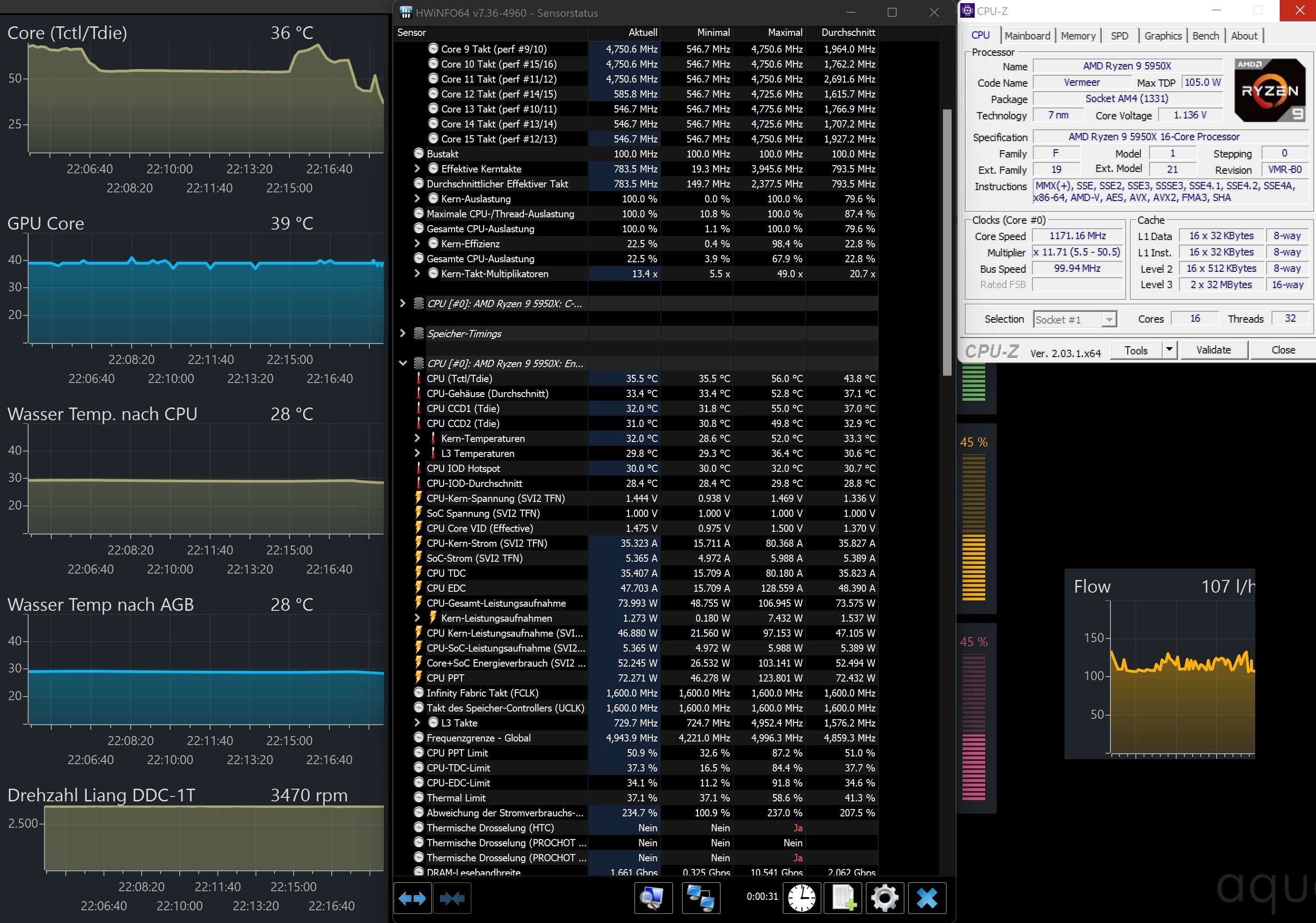Image resolution: width=1316 pixels, height=923 pixels.
Task: Switch to the CPU-Z Graphics tab
Action: pyautogui.click(x=1162, y=35)
